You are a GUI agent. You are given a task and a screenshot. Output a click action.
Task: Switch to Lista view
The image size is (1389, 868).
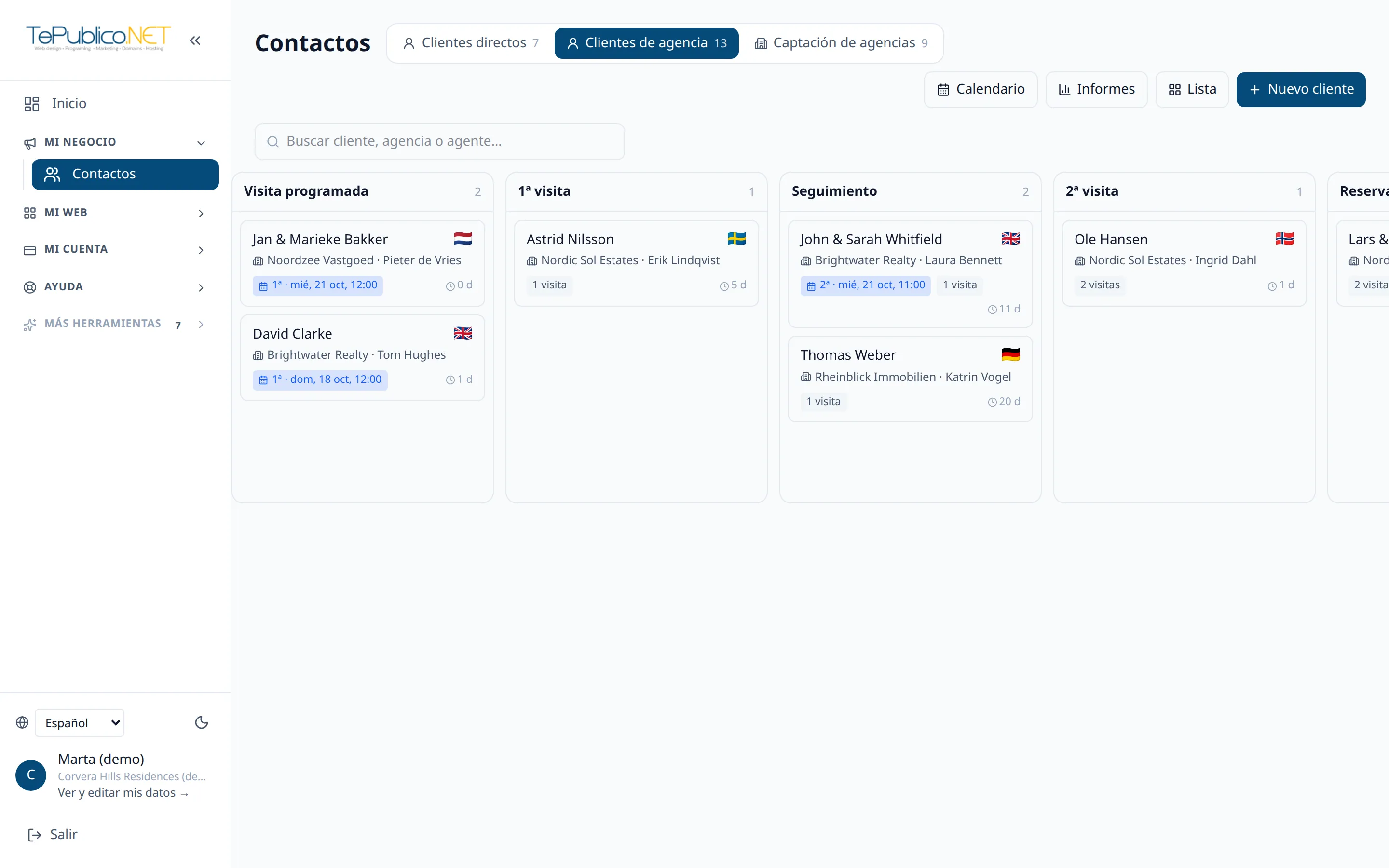[x=1192, y=90]
